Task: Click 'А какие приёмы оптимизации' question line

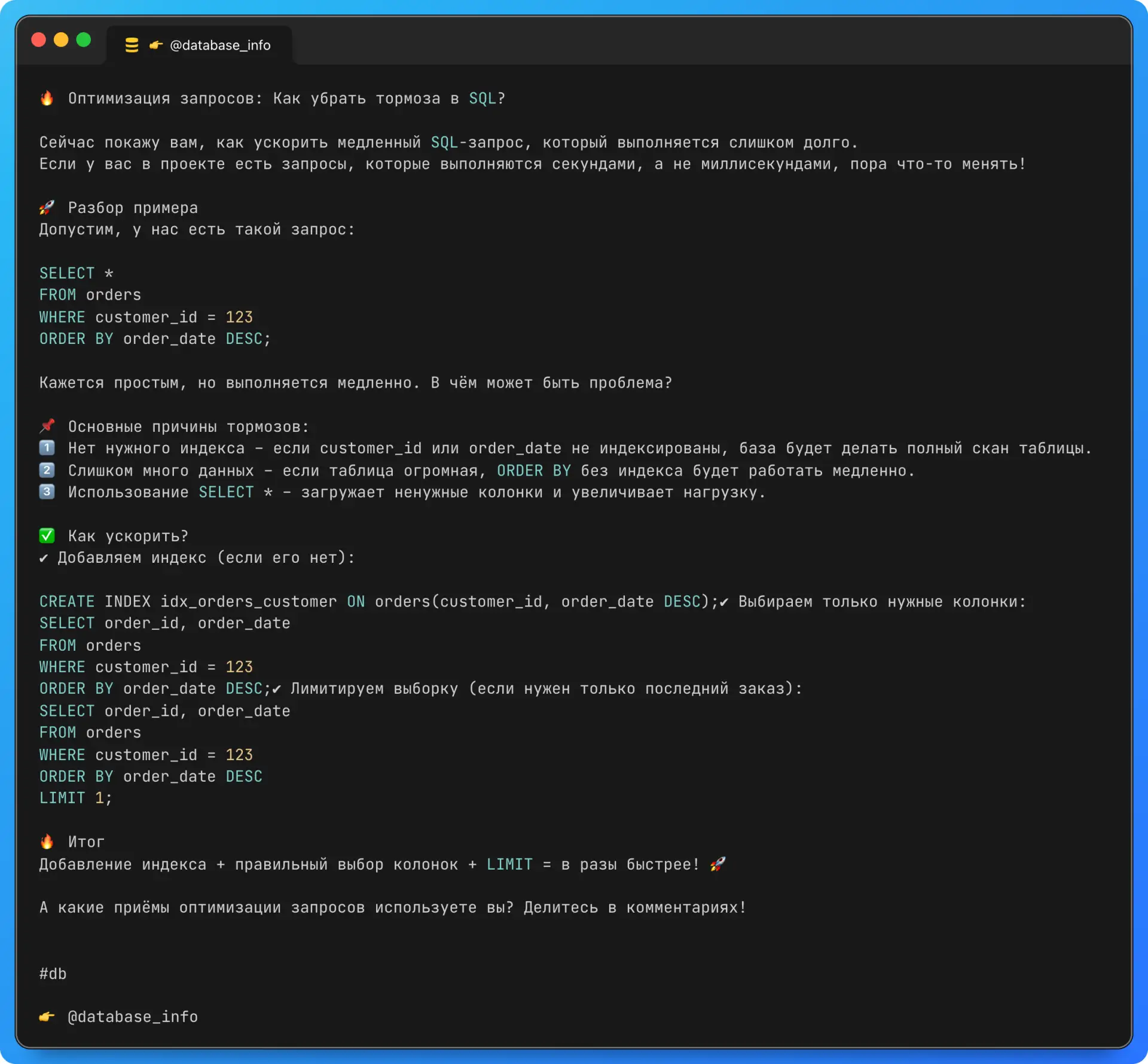Action: [393, 908]
